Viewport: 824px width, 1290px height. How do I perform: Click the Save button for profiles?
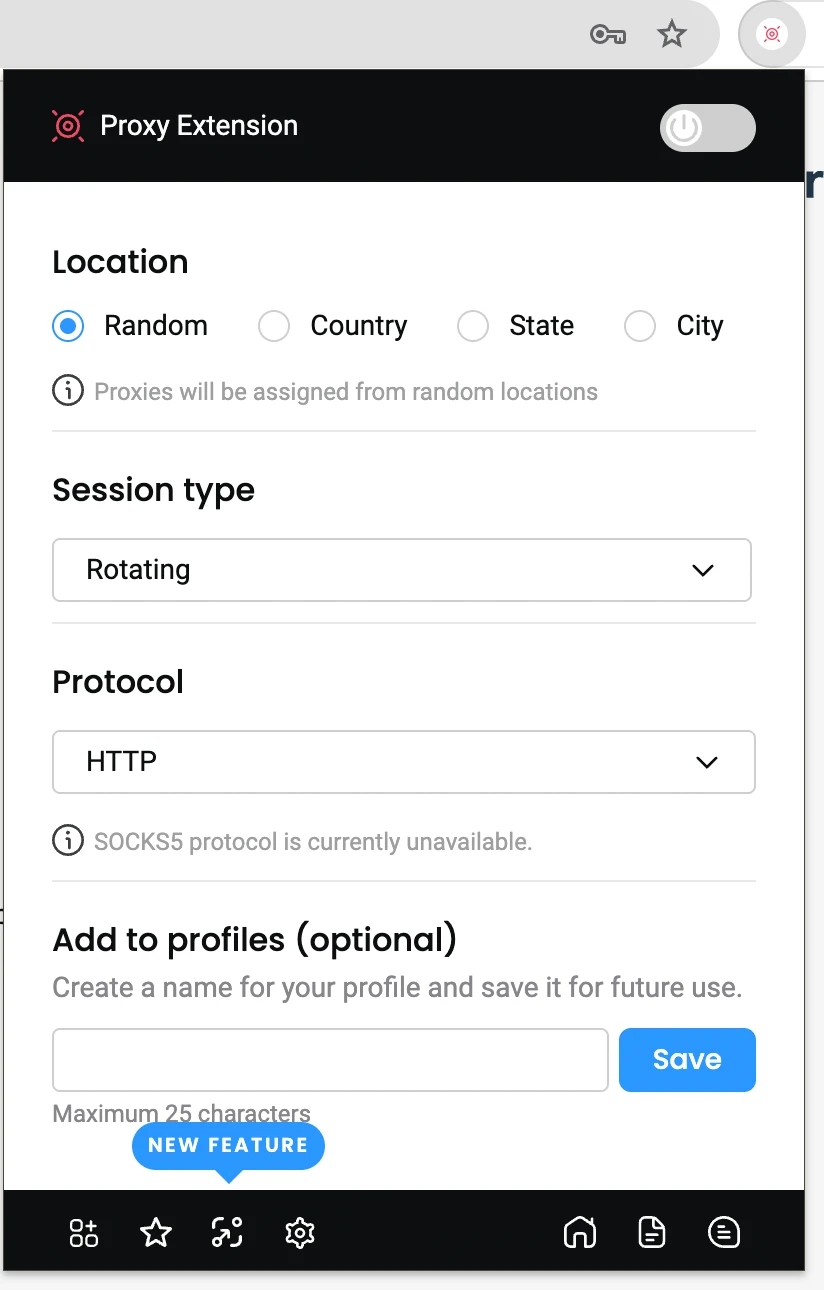coord(687,1060)
